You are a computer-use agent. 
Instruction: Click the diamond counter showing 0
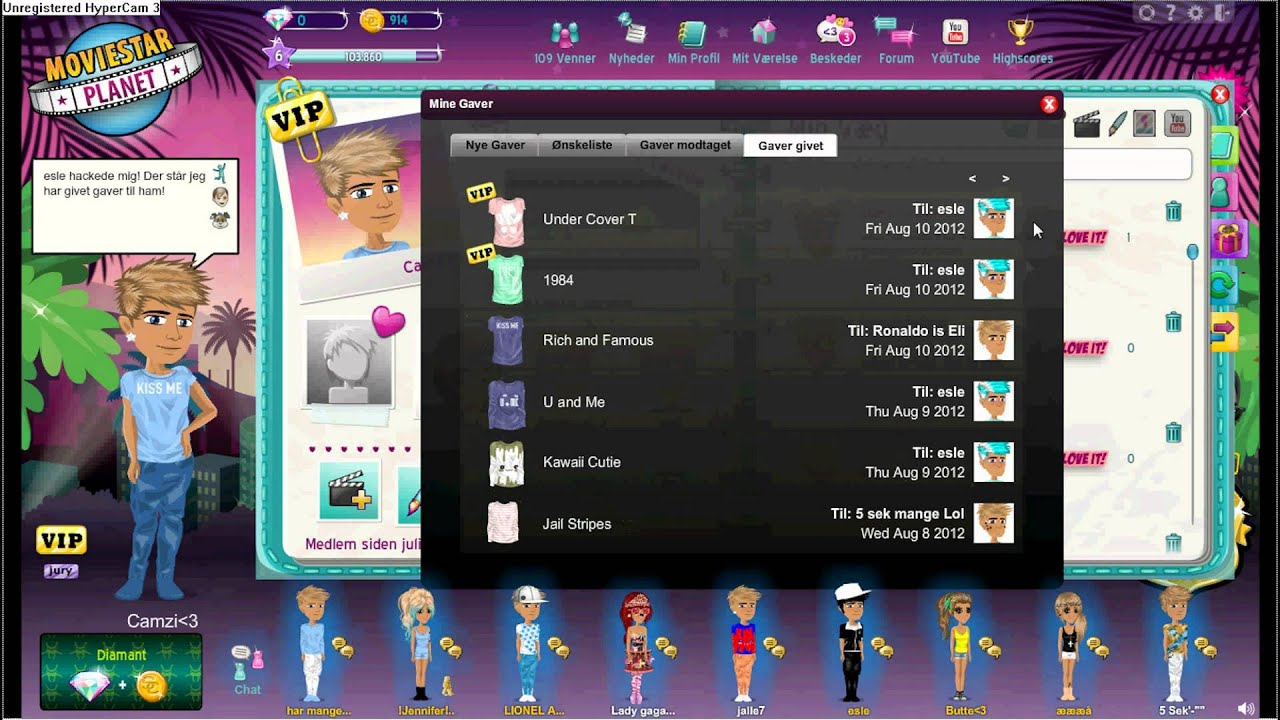(x=304, y=20)
